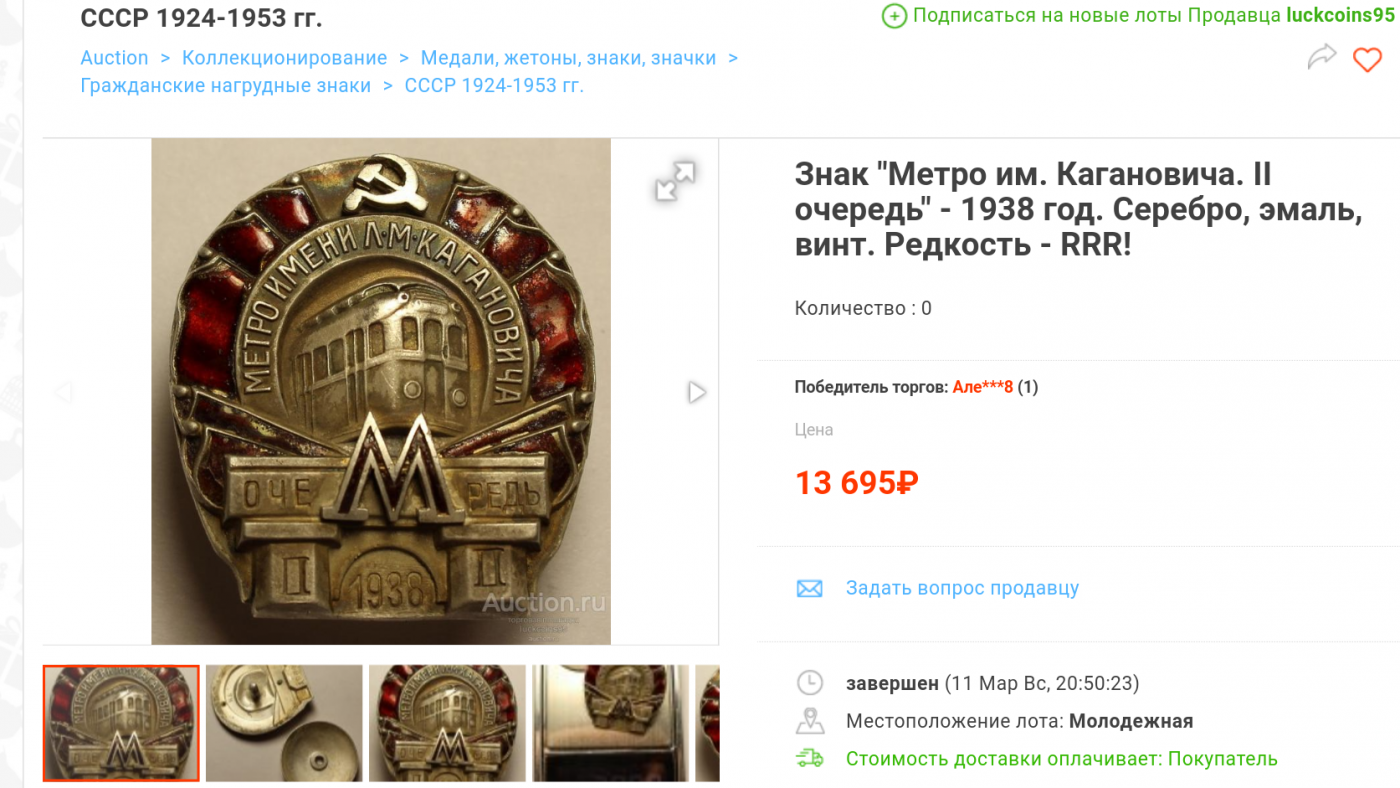Click the delivery truck icon
Image resolution: width=1400 pixels, height=788 pixels.
click(x=809, y=759)
